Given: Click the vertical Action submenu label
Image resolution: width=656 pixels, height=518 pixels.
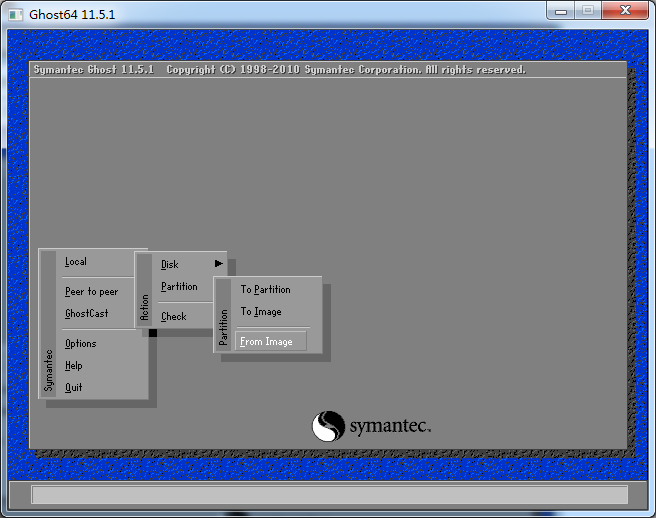Looking at the screenshot, I should click(144, 308).
